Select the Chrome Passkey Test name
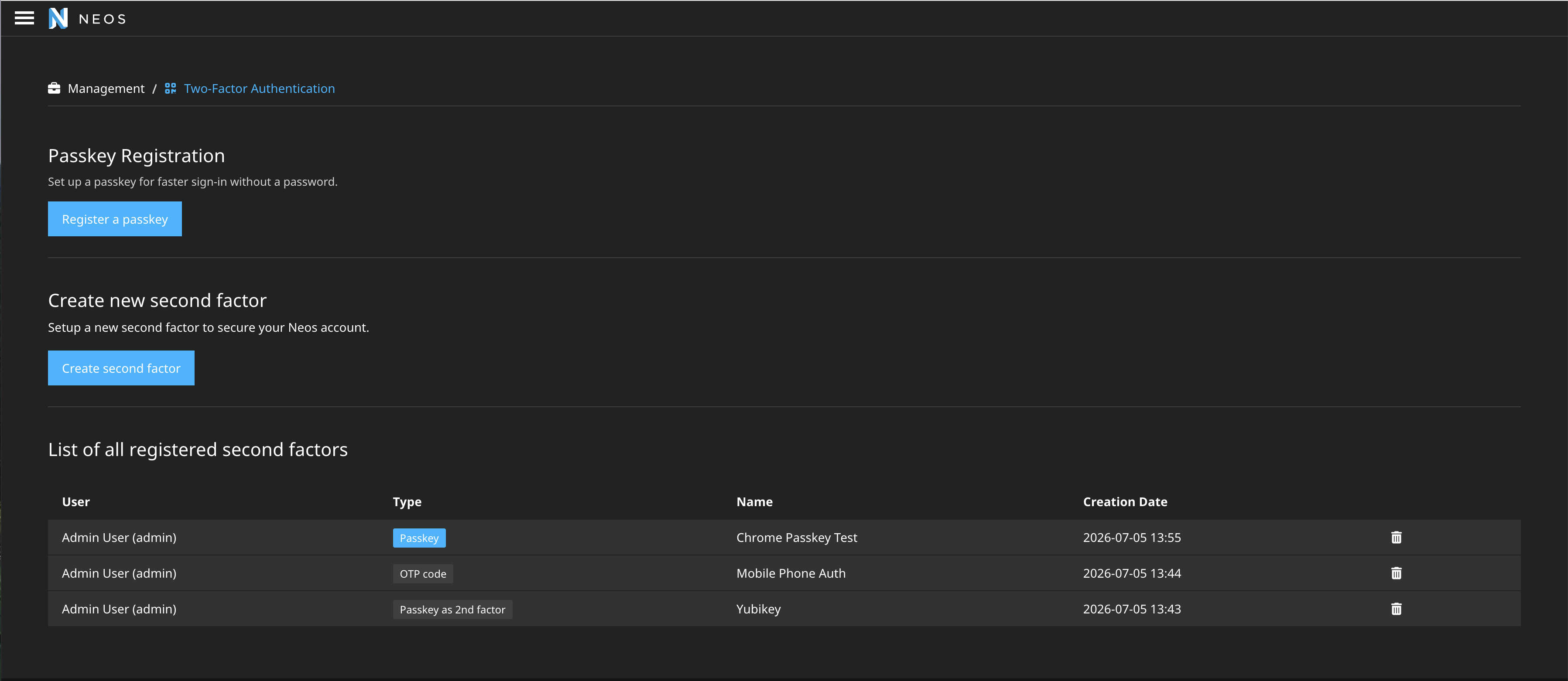1568x681 pixels. tap(797, 538)
